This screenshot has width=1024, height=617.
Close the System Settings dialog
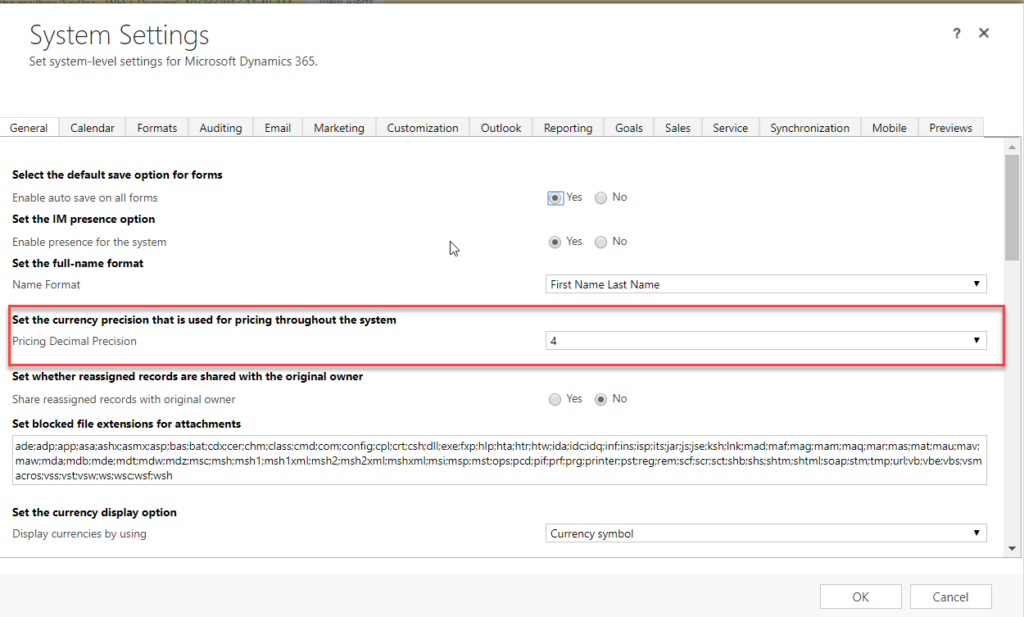(x=984, y=33)
